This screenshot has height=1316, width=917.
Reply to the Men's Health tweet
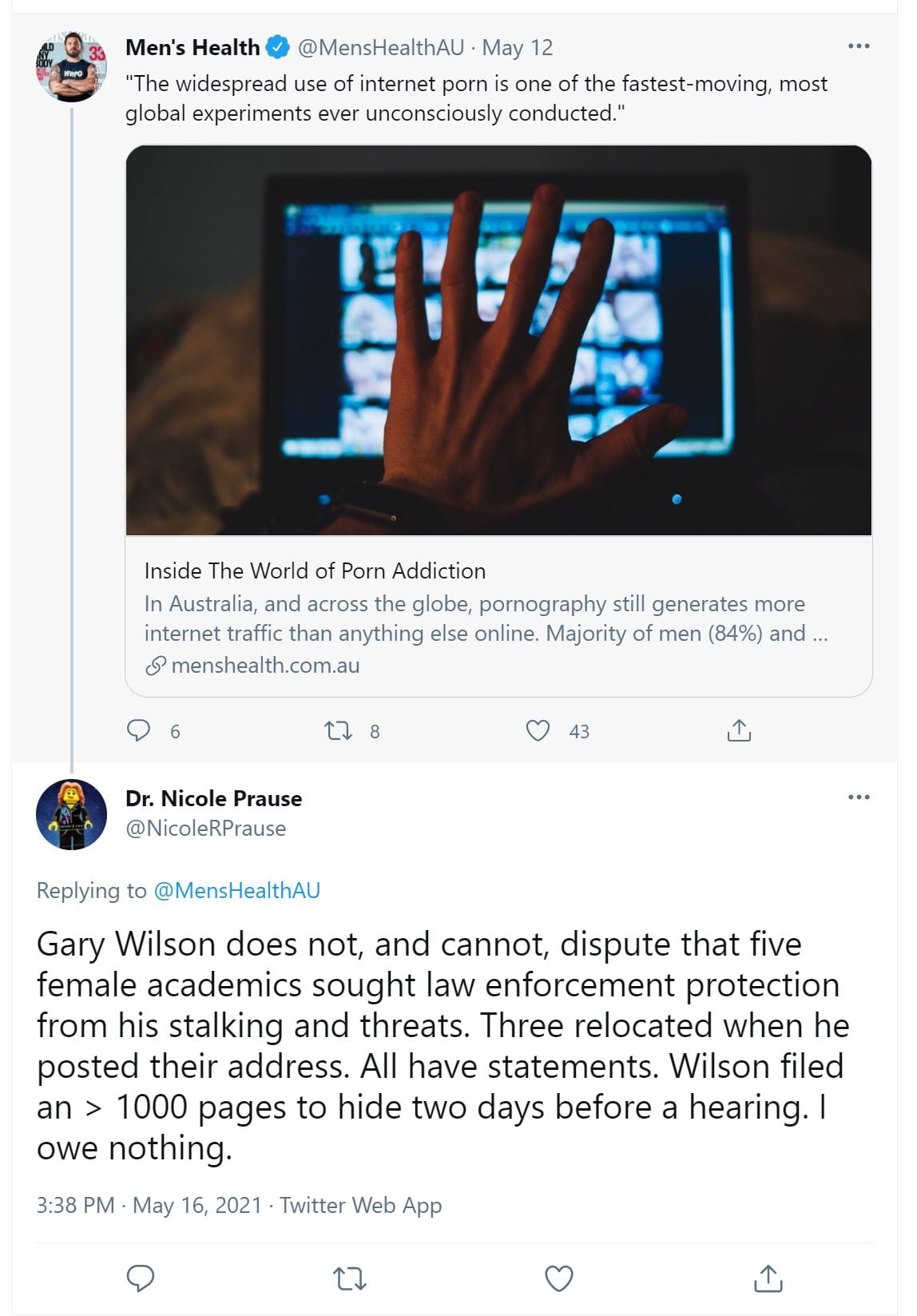pos(139,730)
